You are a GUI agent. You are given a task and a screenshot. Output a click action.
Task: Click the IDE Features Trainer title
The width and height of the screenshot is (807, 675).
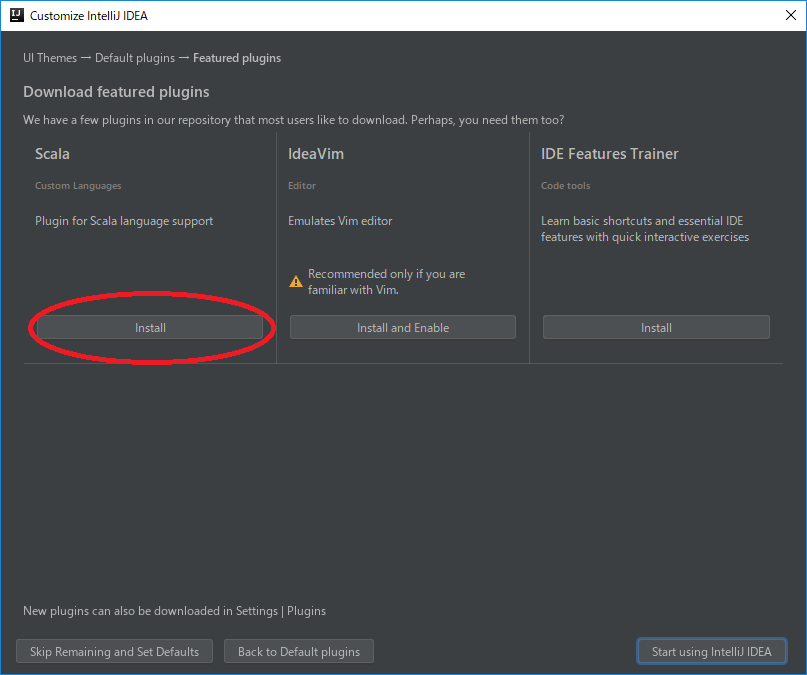(609, 154)
